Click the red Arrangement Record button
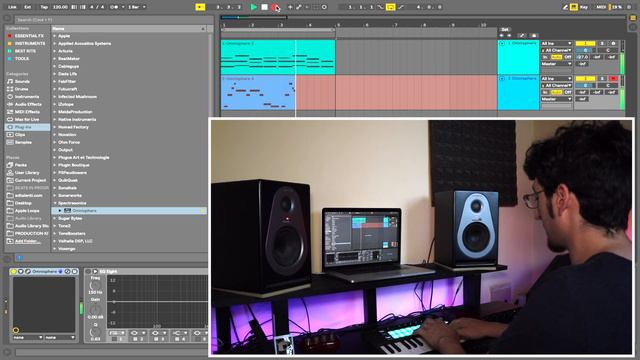 [275, 7]
